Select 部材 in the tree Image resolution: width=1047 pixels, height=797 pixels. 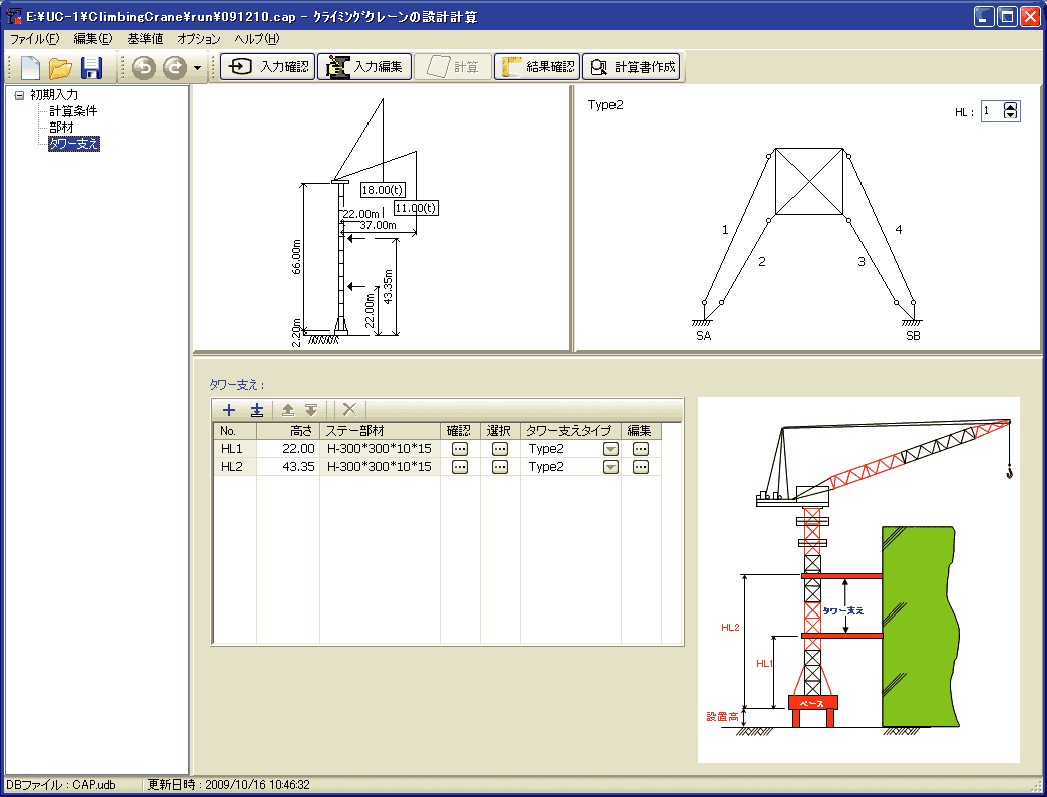click(61, 127)
